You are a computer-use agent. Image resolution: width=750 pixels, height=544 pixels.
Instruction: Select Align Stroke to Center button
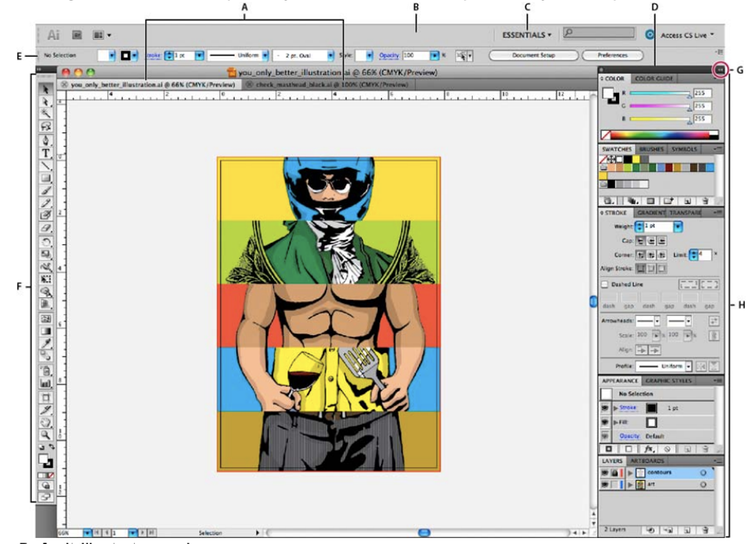pyautogui.click(x=640, y=268)
